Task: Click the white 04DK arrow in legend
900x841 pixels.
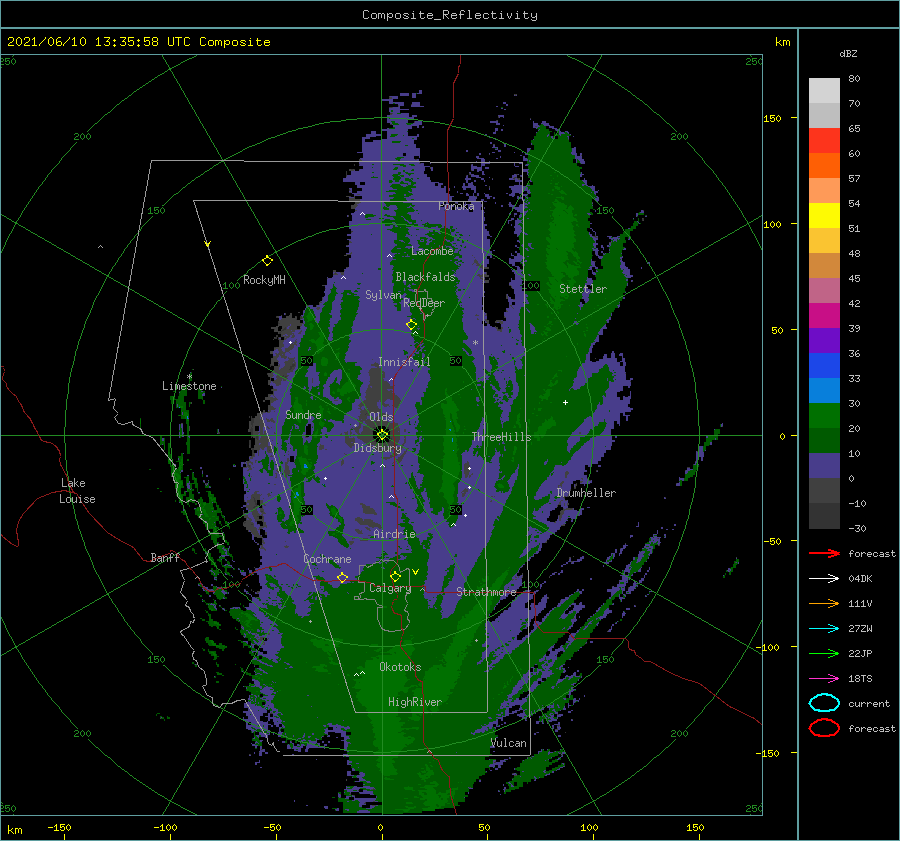Action: point(824,578)
